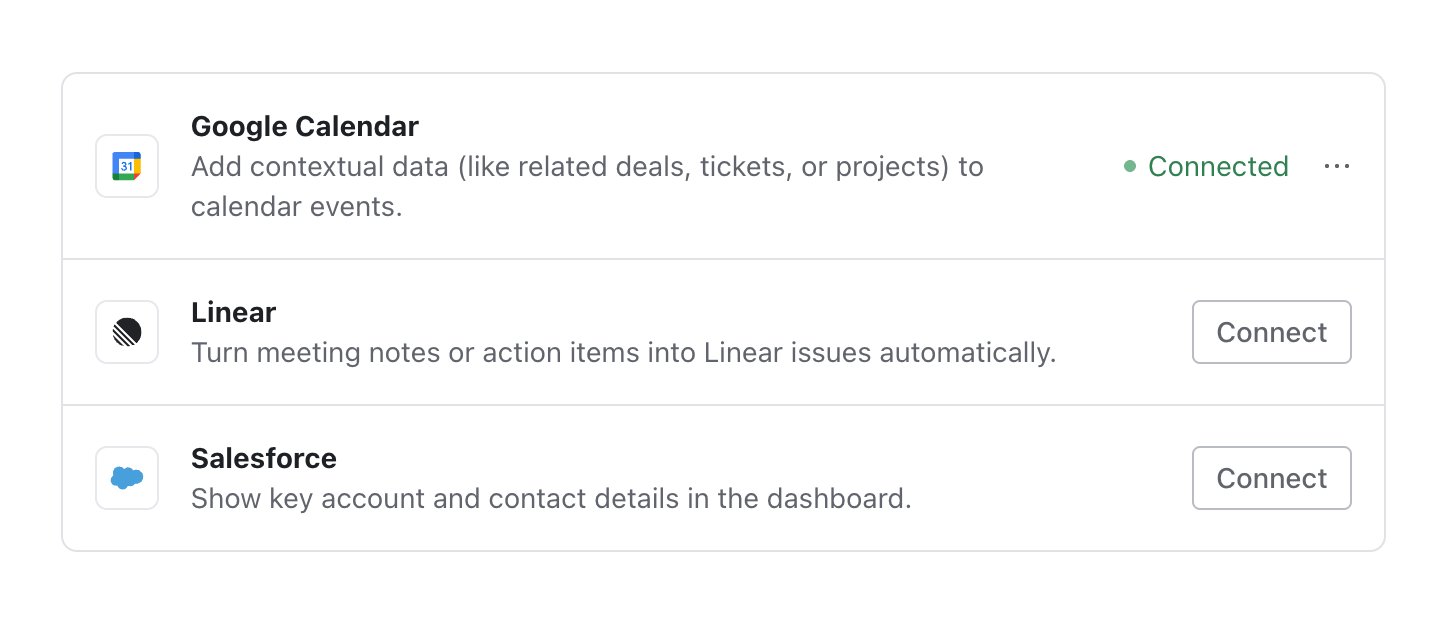Image resolution: width=1455 pixels, height=628 pixels.
Task: Click "Linear issues automatically" phrase in description
Action: click(x=879, y=353)
